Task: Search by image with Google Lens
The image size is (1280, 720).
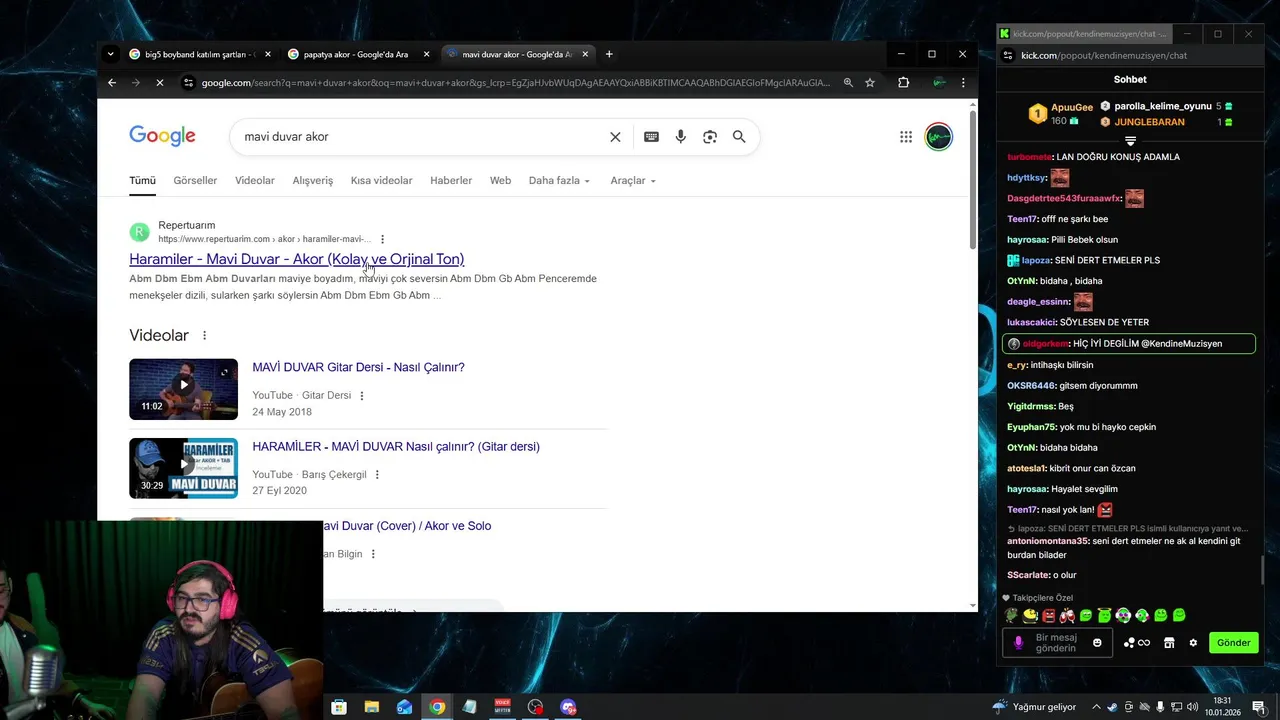Action: pyautogui.click(x=710, y=137)
